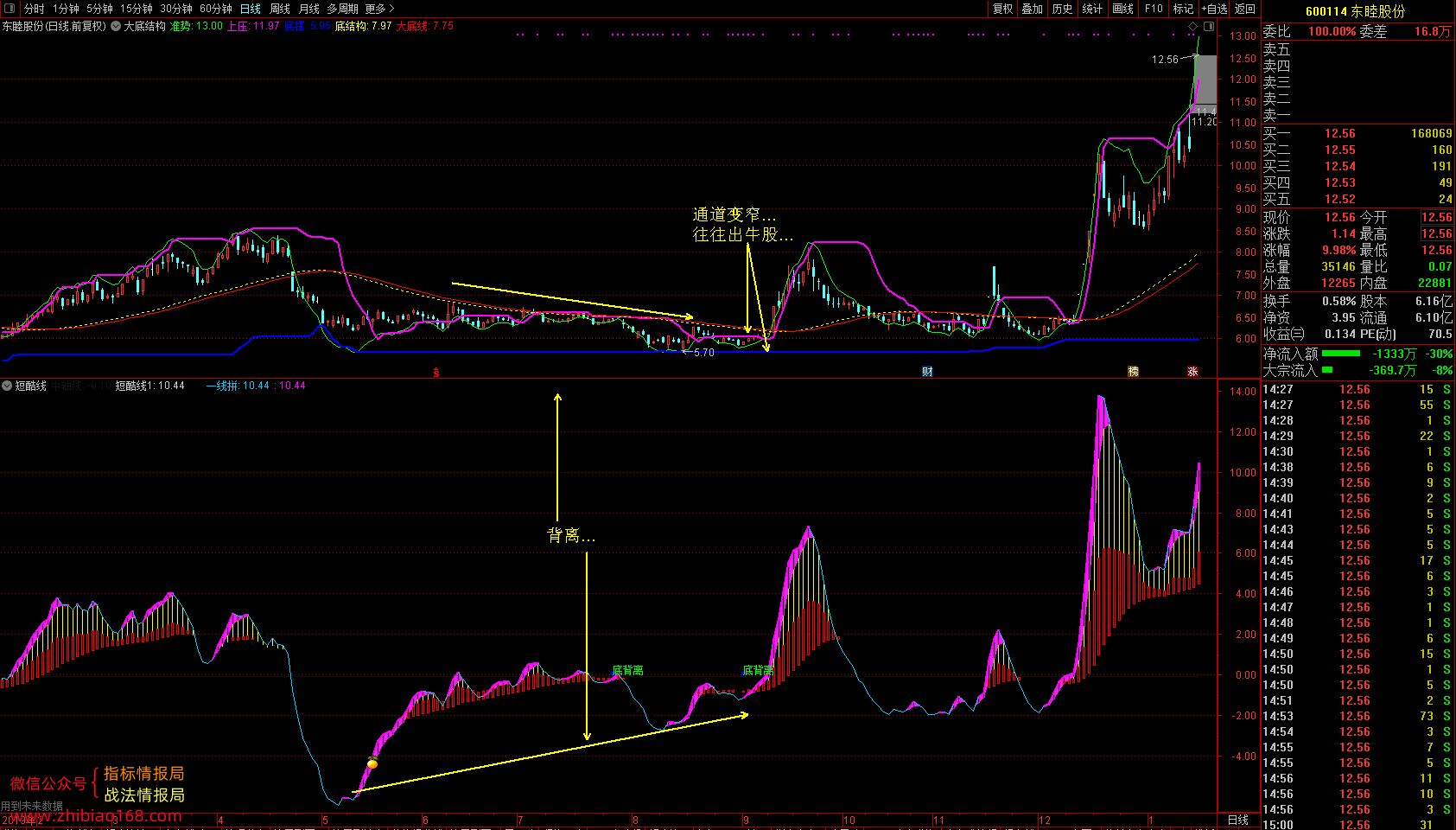This screenshot has width=1456, height=830.
Task: Click the 换手 0.58% value
Action: [1339, 301]
